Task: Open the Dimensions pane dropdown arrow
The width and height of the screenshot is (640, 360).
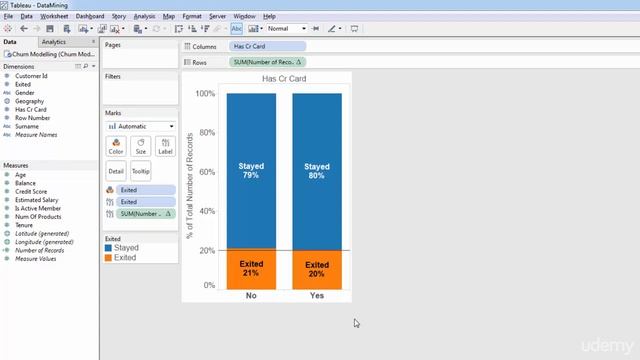Action: pos(93,66)
